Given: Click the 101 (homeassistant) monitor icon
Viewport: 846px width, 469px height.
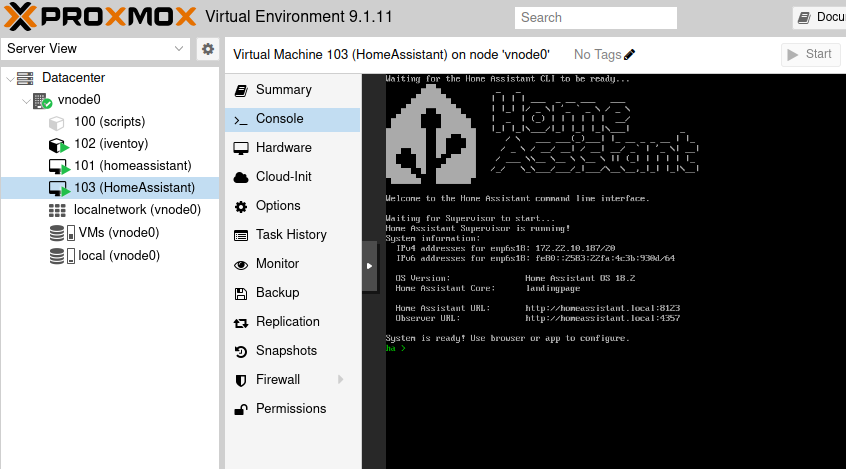Looking at the screenshot, I should tap(59, 167).
